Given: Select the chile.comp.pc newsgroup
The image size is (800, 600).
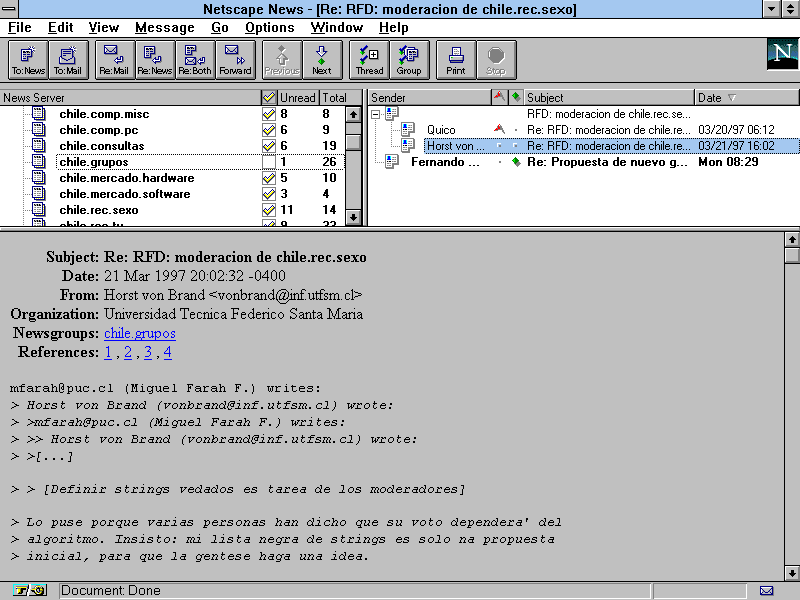Looking at the screenshot, I should coord(98,130).
